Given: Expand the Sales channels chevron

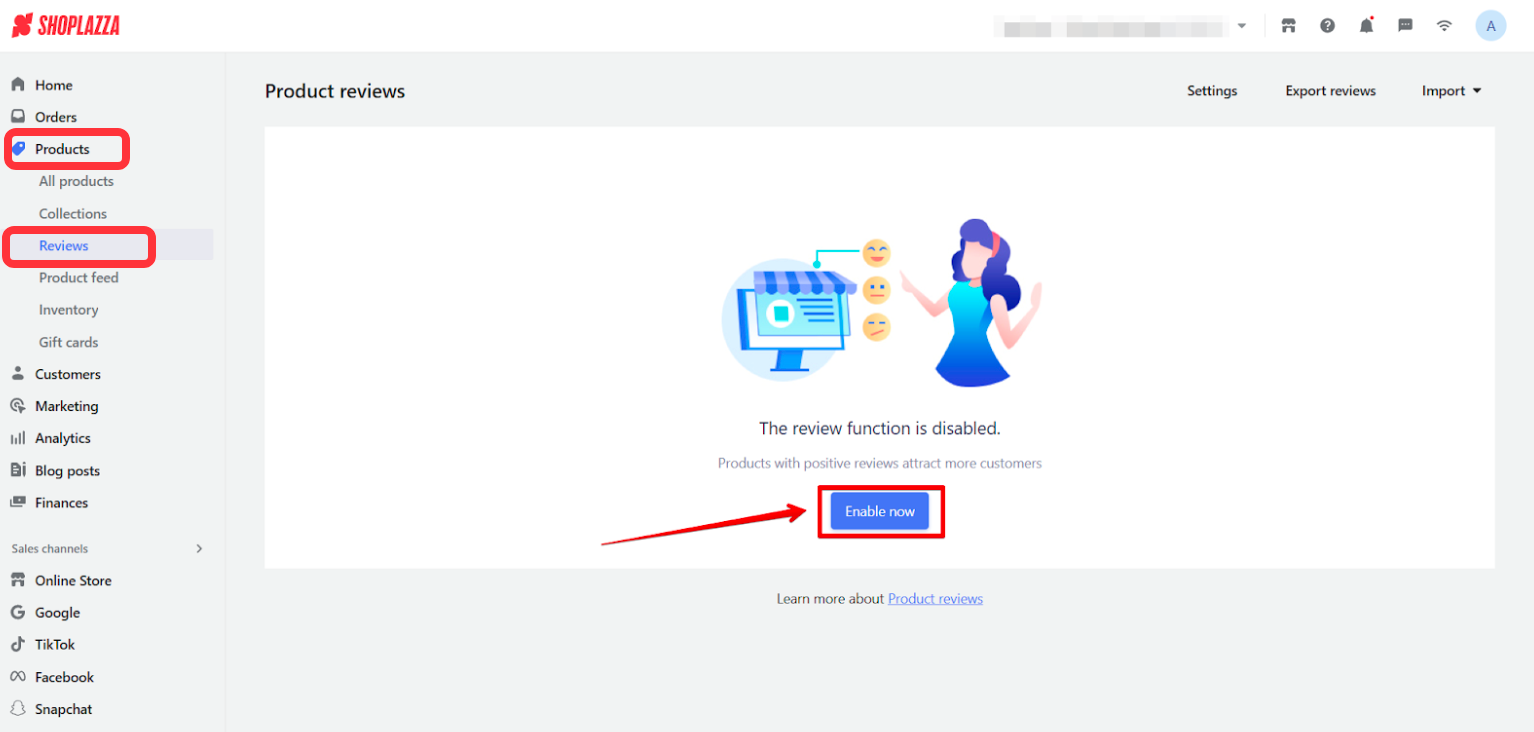Looking at the screenshot, I should coord(199,549).
